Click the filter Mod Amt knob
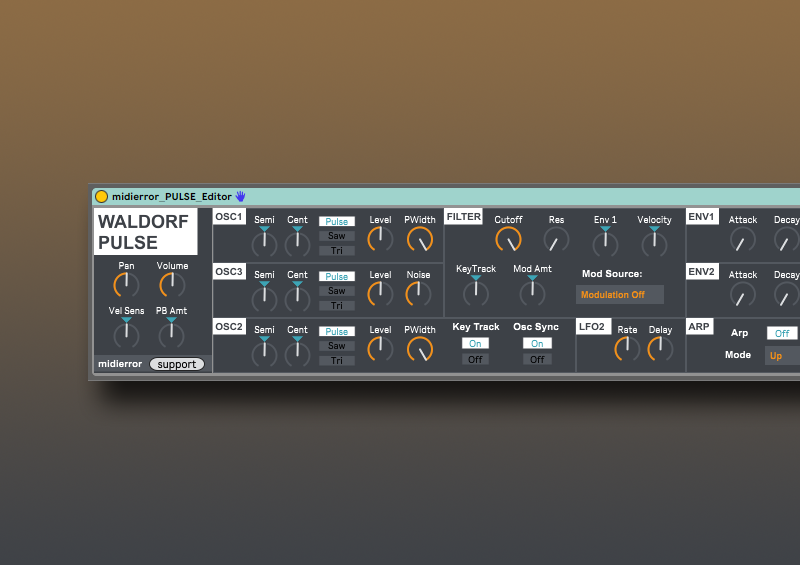 532,291
